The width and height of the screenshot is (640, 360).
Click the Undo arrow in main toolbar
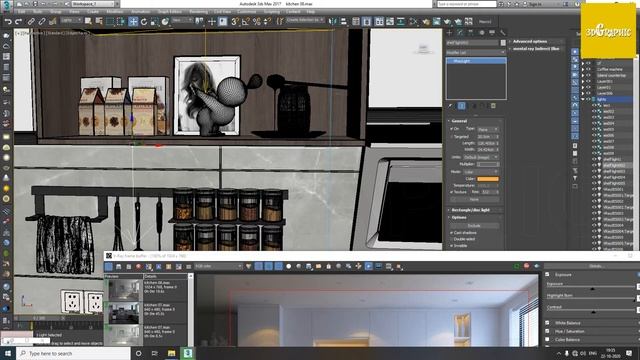click(x=8, y=21)
